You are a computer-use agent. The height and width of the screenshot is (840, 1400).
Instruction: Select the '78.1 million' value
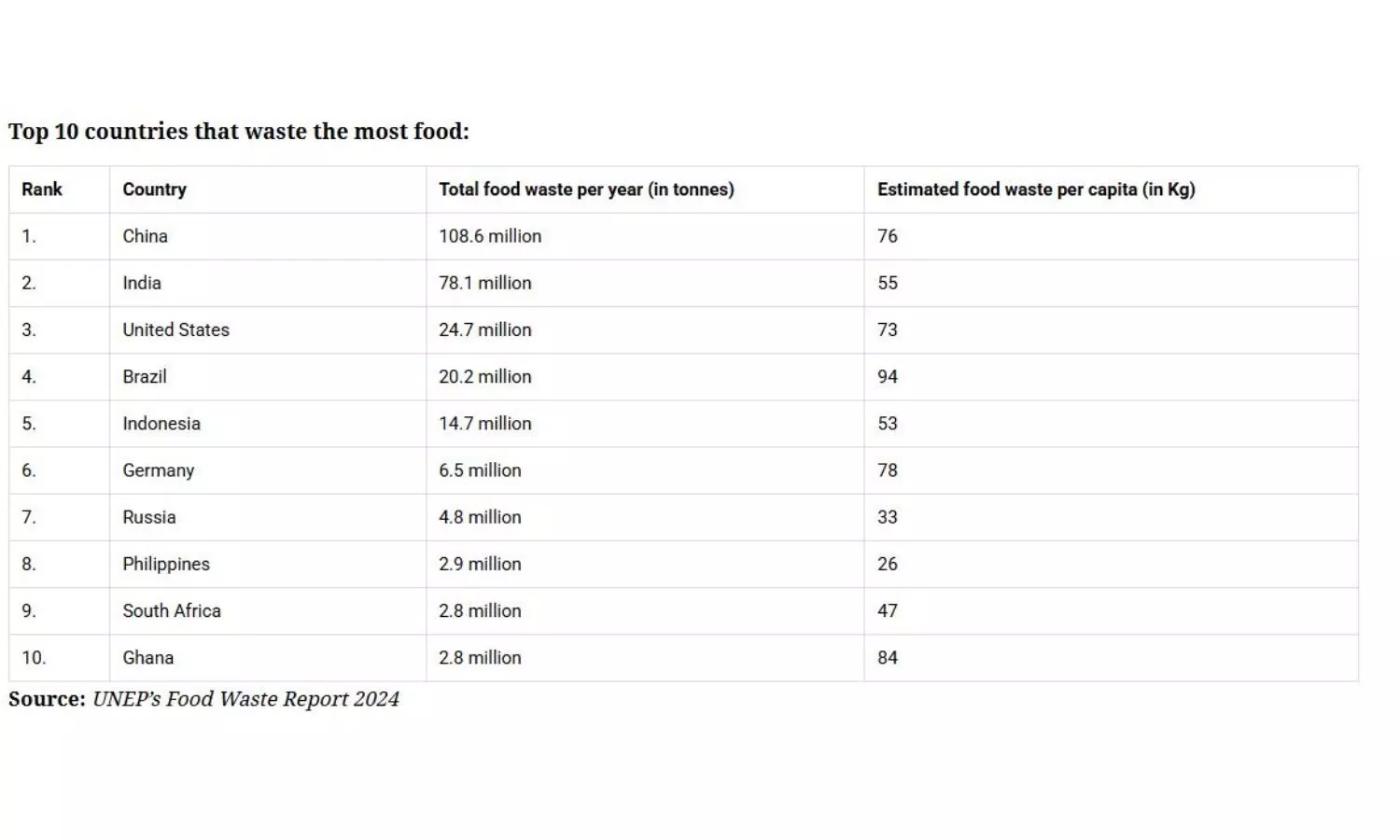pyautogui.click(x=485, y=283)
